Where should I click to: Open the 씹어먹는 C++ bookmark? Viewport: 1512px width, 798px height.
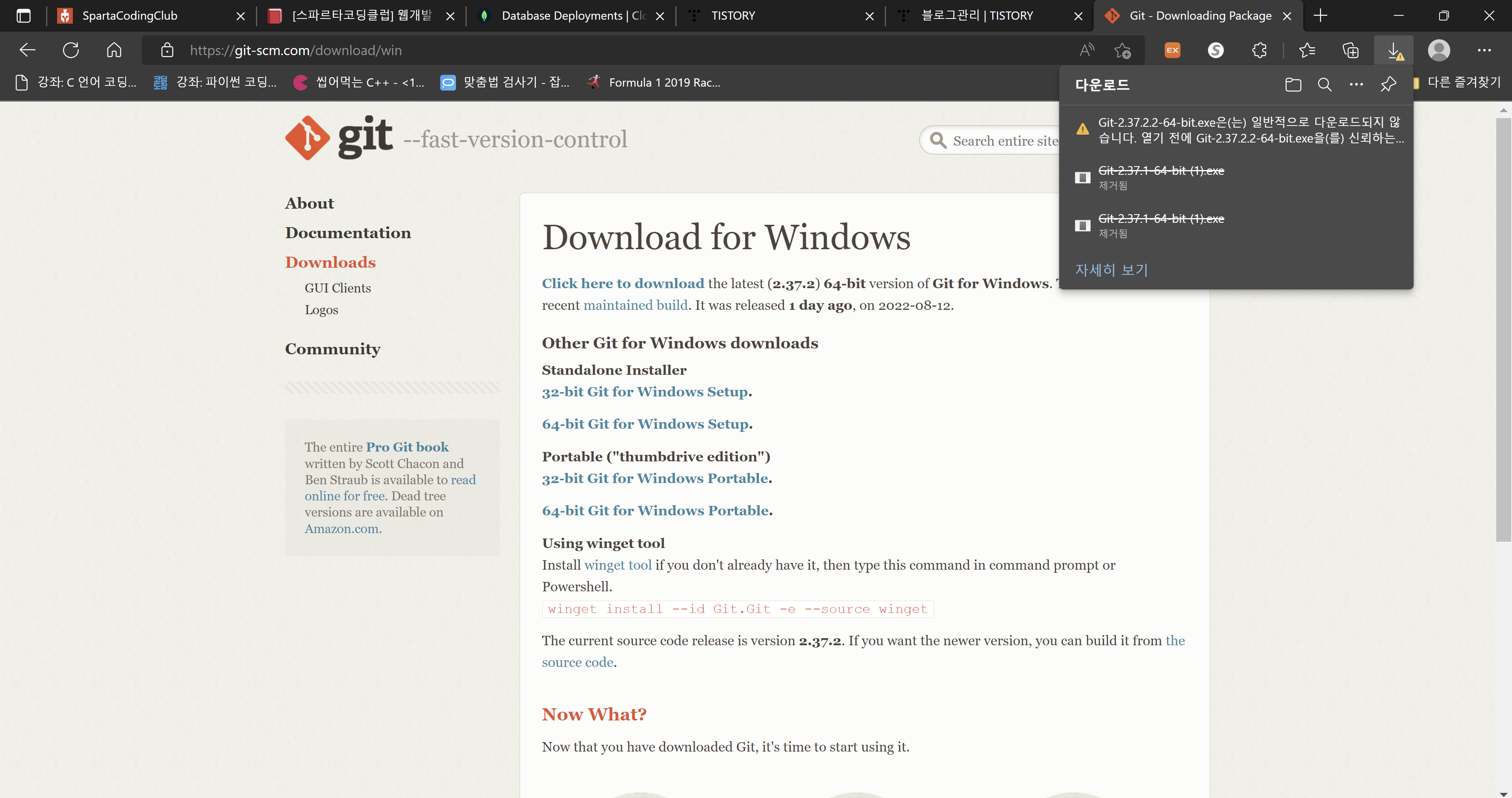[359, 83]
